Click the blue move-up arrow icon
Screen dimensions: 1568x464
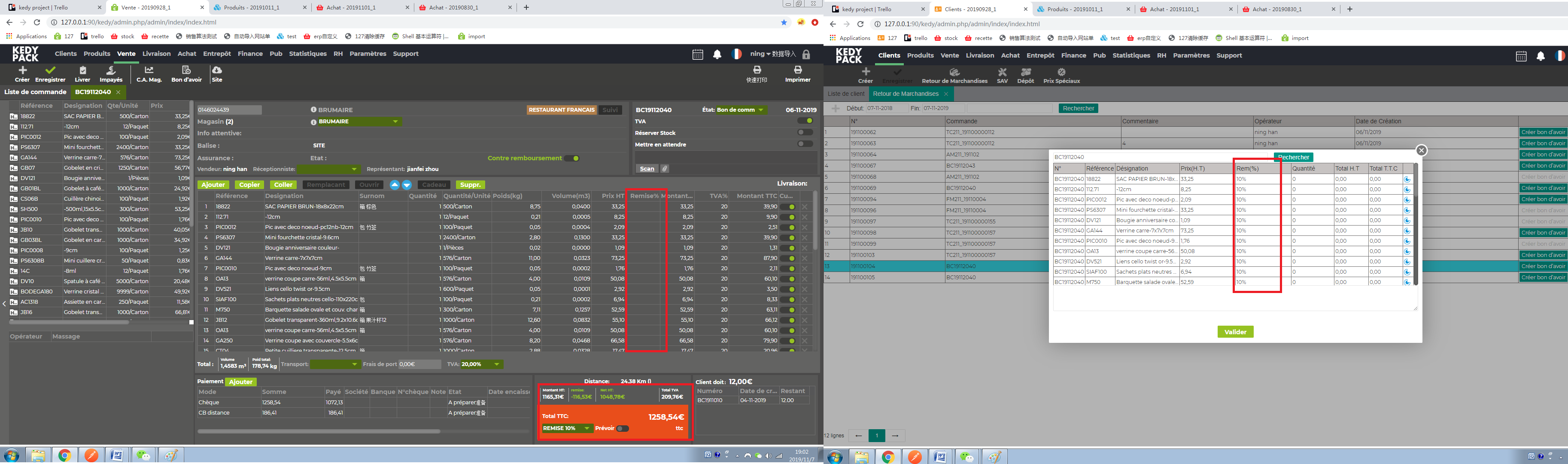[x=395, y=185]
